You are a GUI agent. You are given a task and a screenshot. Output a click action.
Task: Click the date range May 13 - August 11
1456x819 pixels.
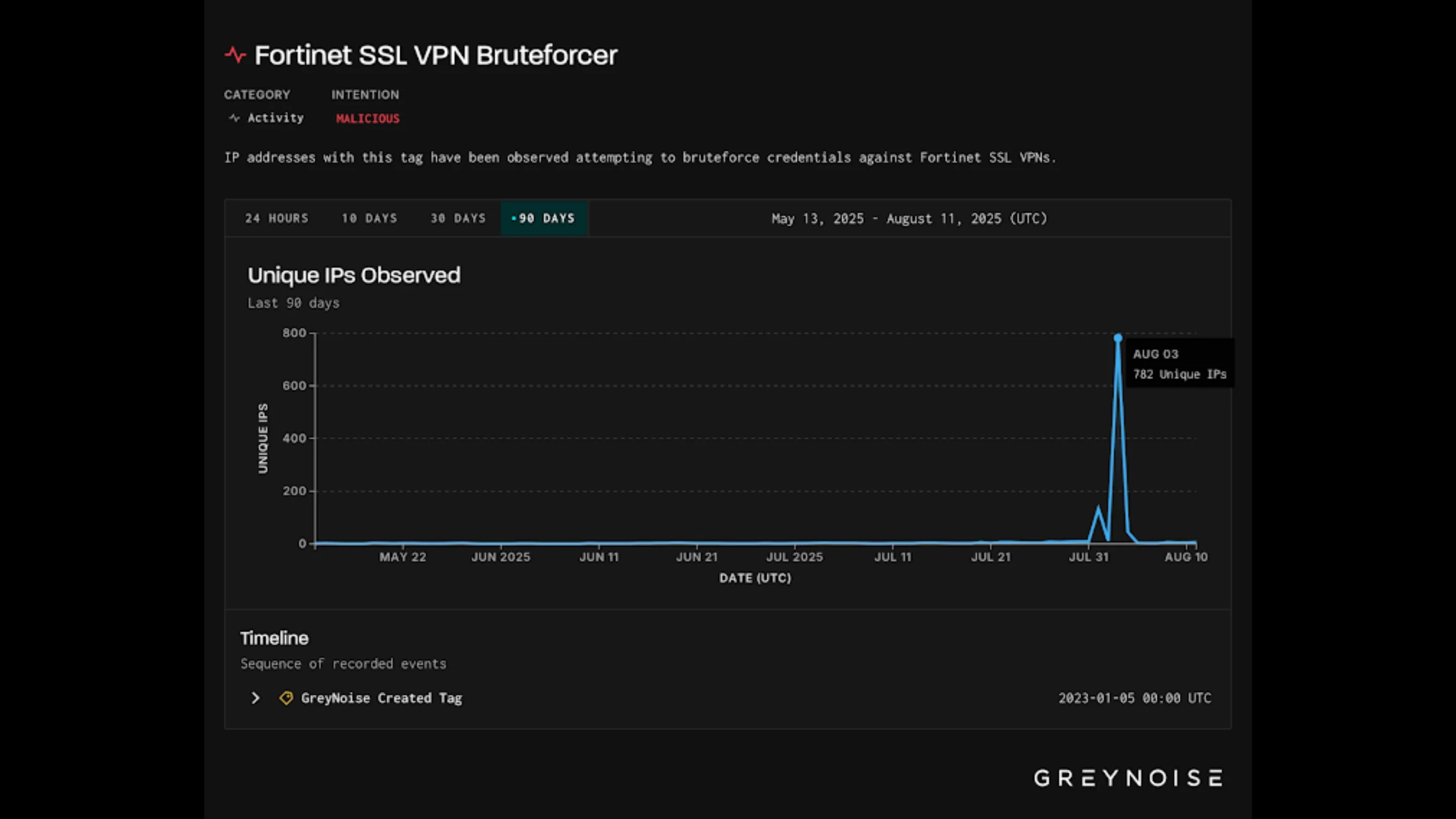[909, 219]
